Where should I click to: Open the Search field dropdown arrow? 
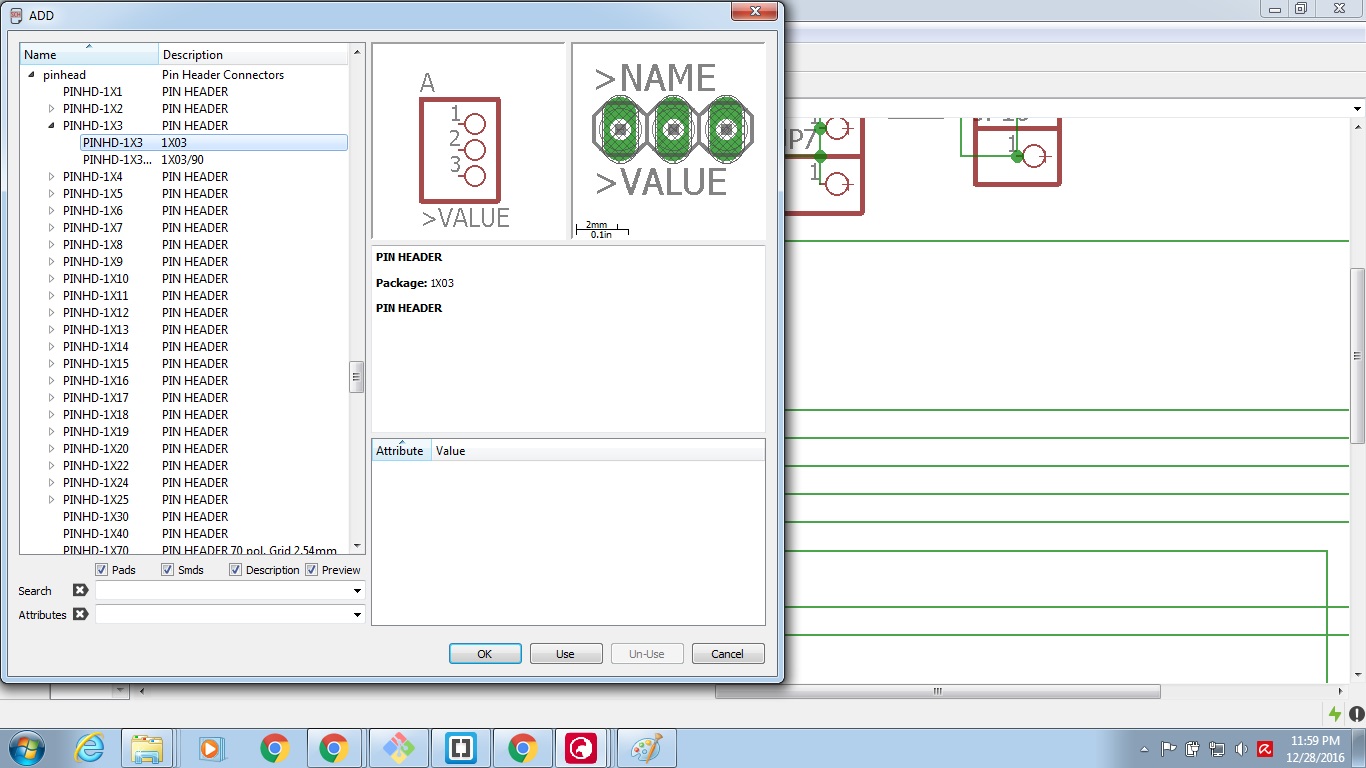358,591
